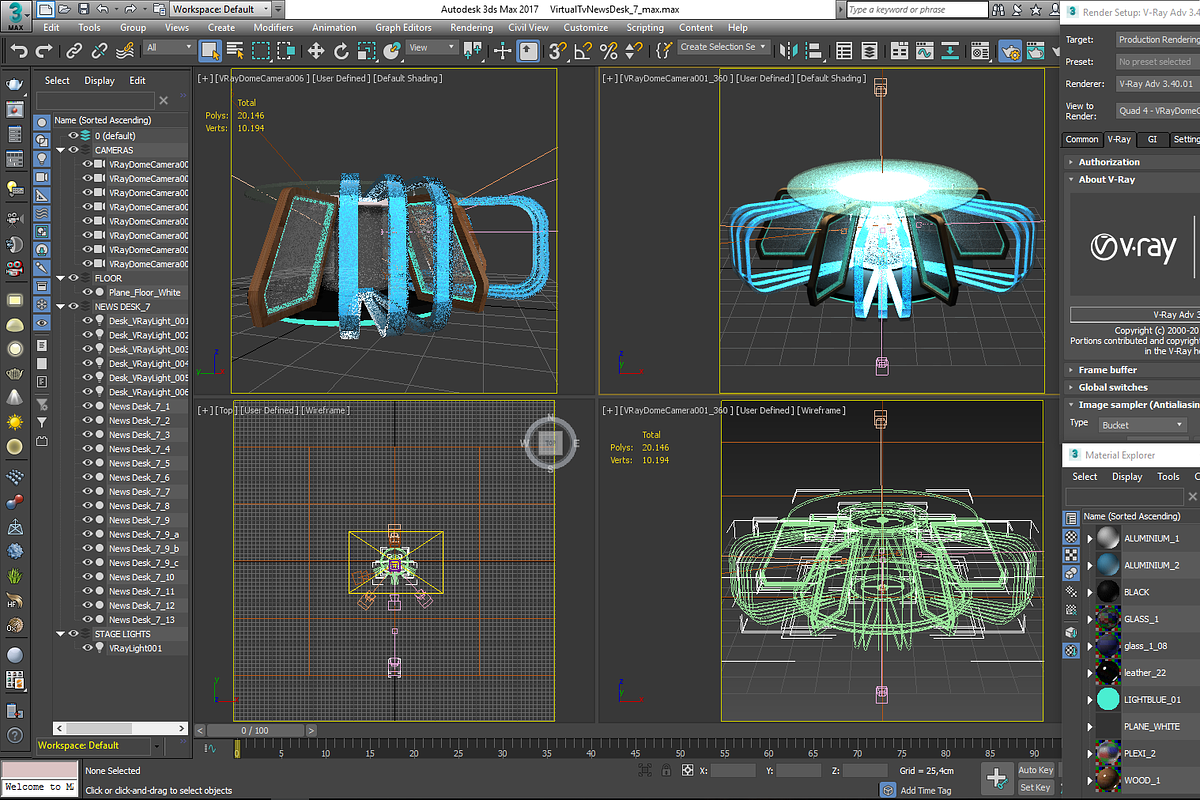Click LIGHTBLUE_01 material swatch
Screen dimensions: 1200x800
(1107, 700)
